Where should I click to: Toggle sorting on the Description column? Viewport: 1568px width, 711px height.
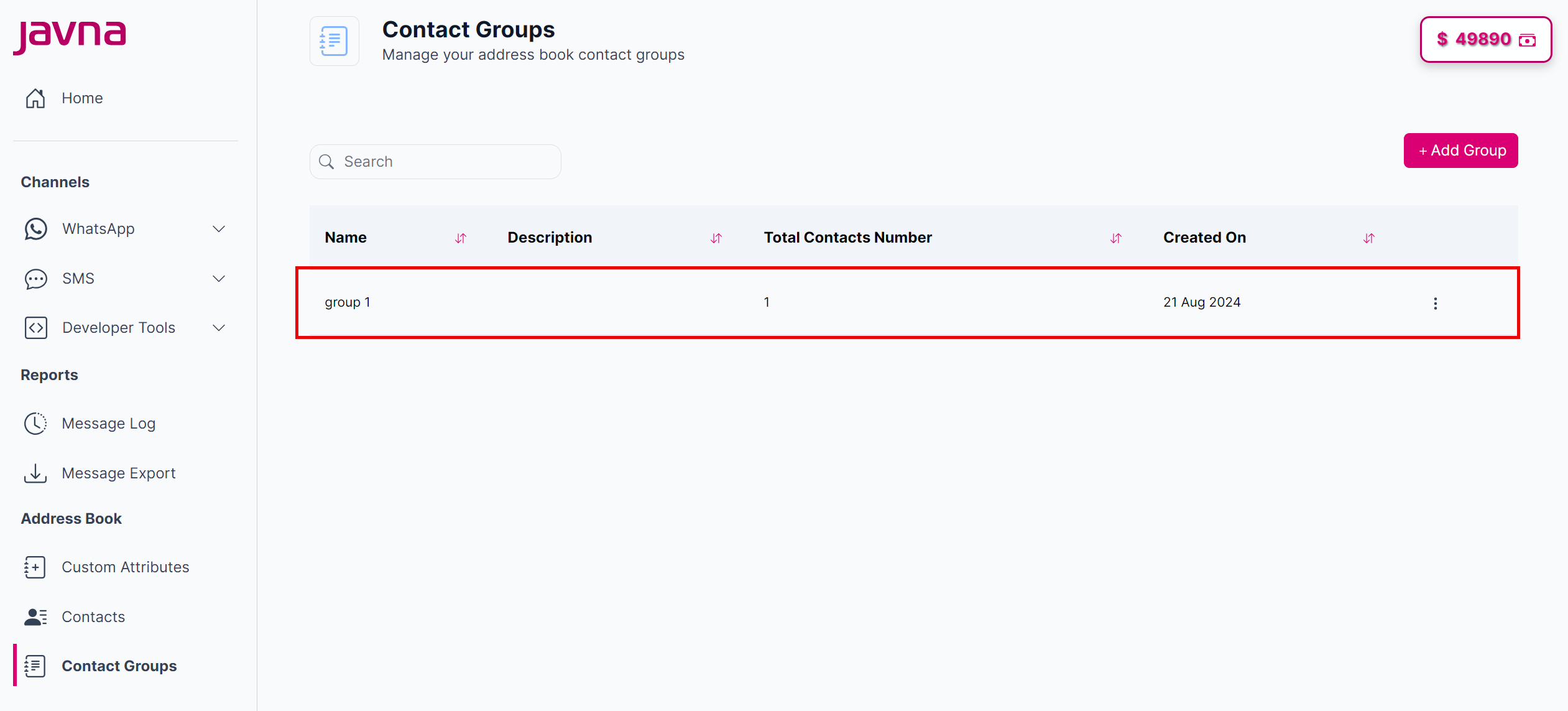(x=716, y=238)
